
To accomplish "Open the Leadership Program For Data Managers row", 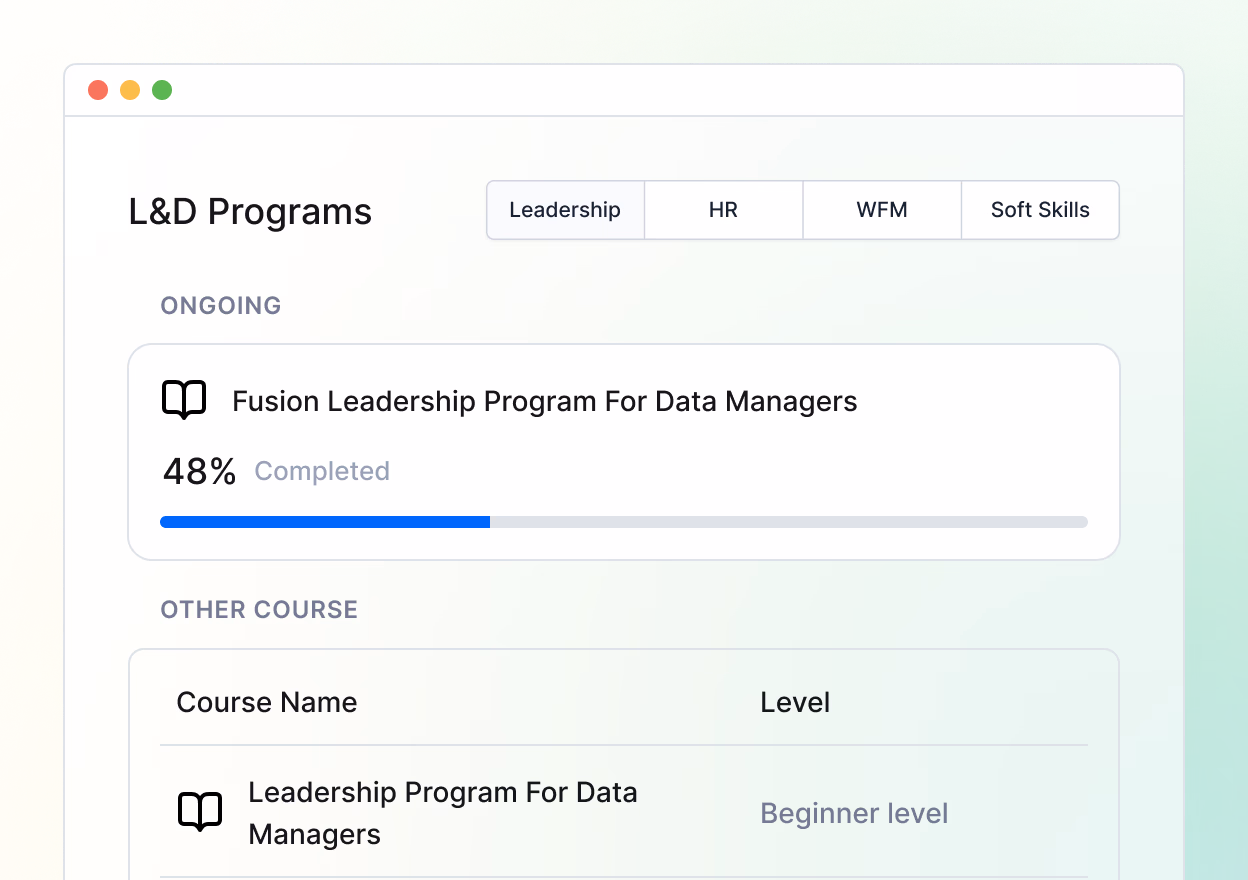I will [x=442, y=813].
